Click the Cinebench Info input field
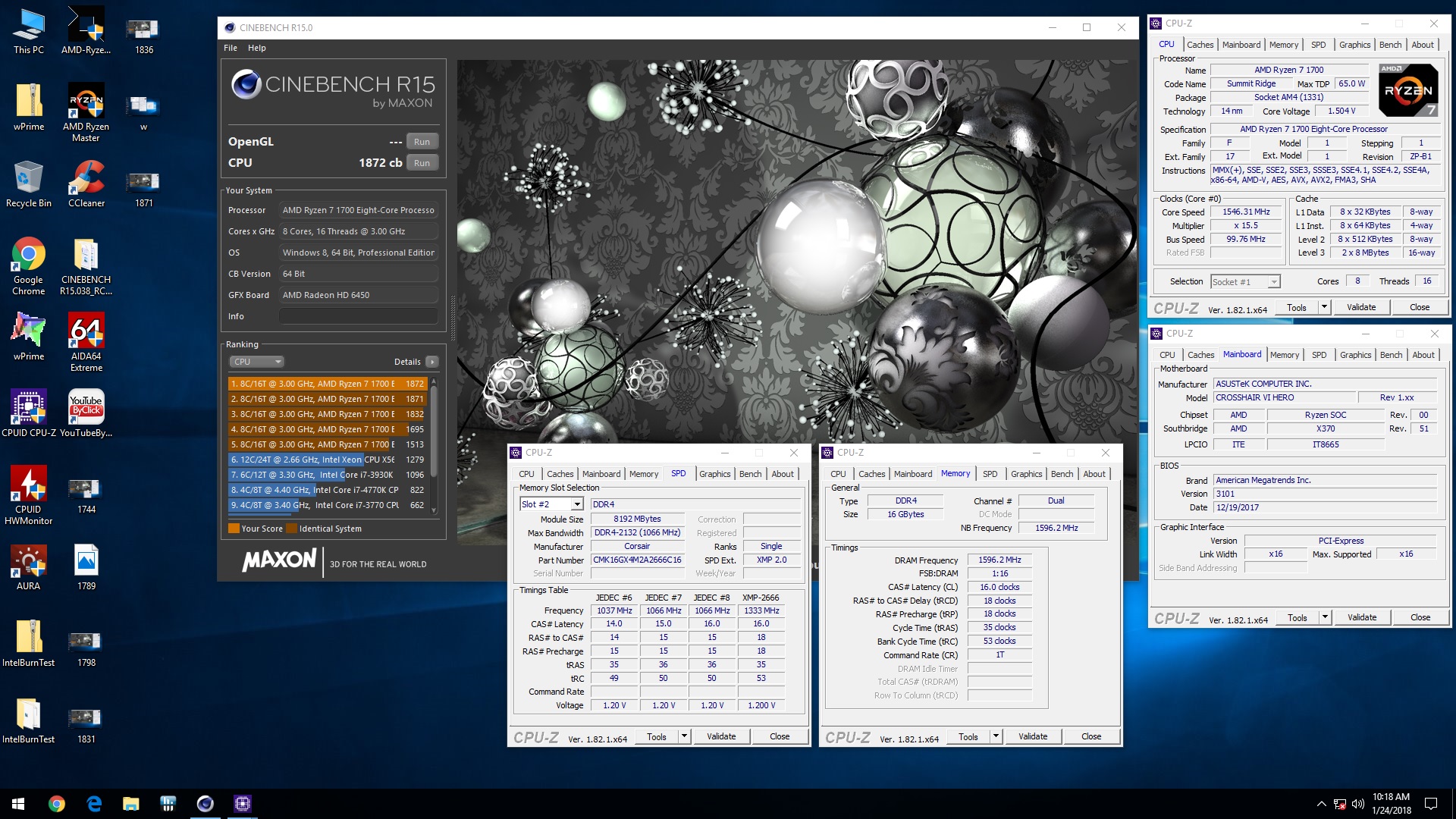This screenshot has height=819, width=1456. 359,316
